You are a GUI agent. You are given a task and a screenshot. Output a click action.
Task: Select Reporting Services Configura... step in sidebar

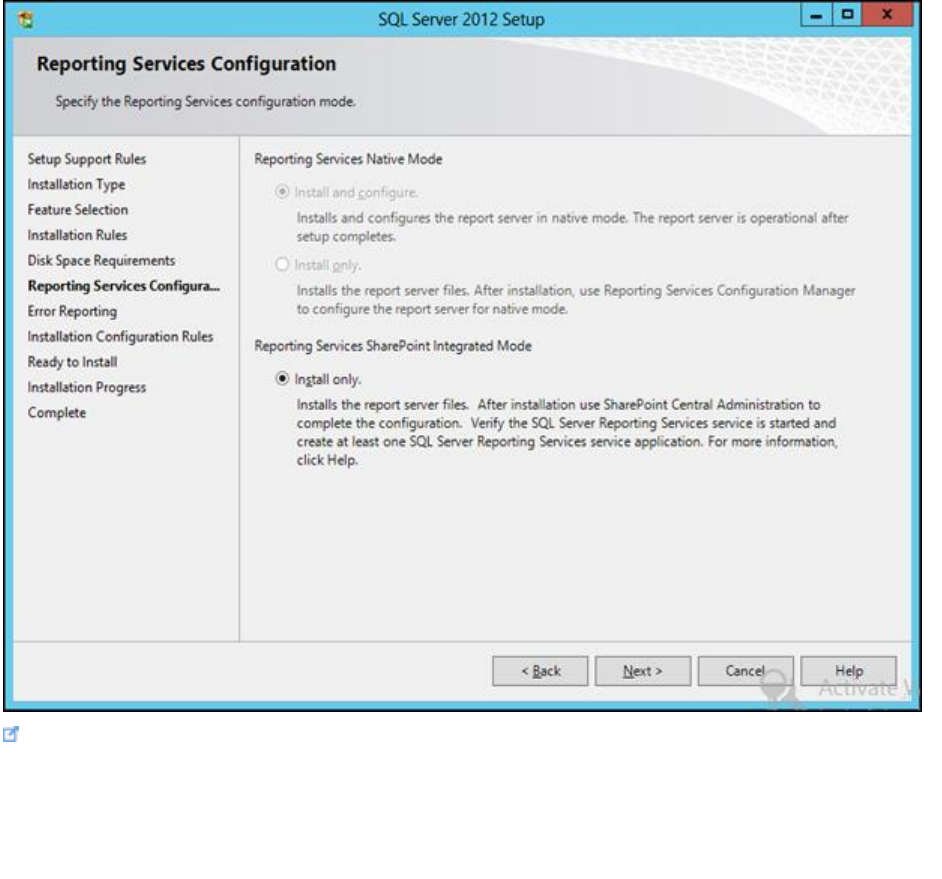coord(124,286)
